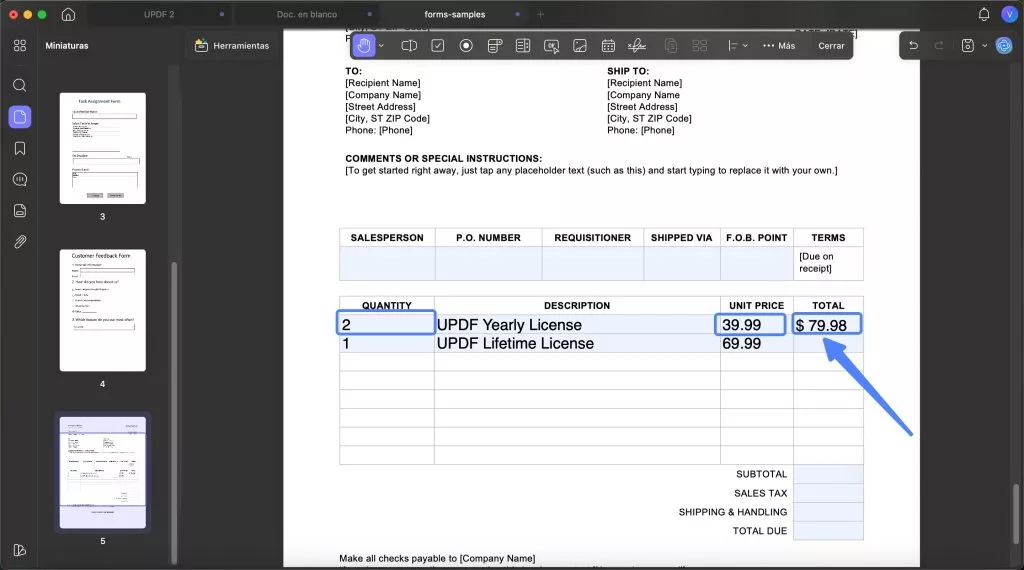The width and height of the screenshot is (1024, 570).
Task: Open the form fields list sidebar icon
Action: click(x=20, y=210)
